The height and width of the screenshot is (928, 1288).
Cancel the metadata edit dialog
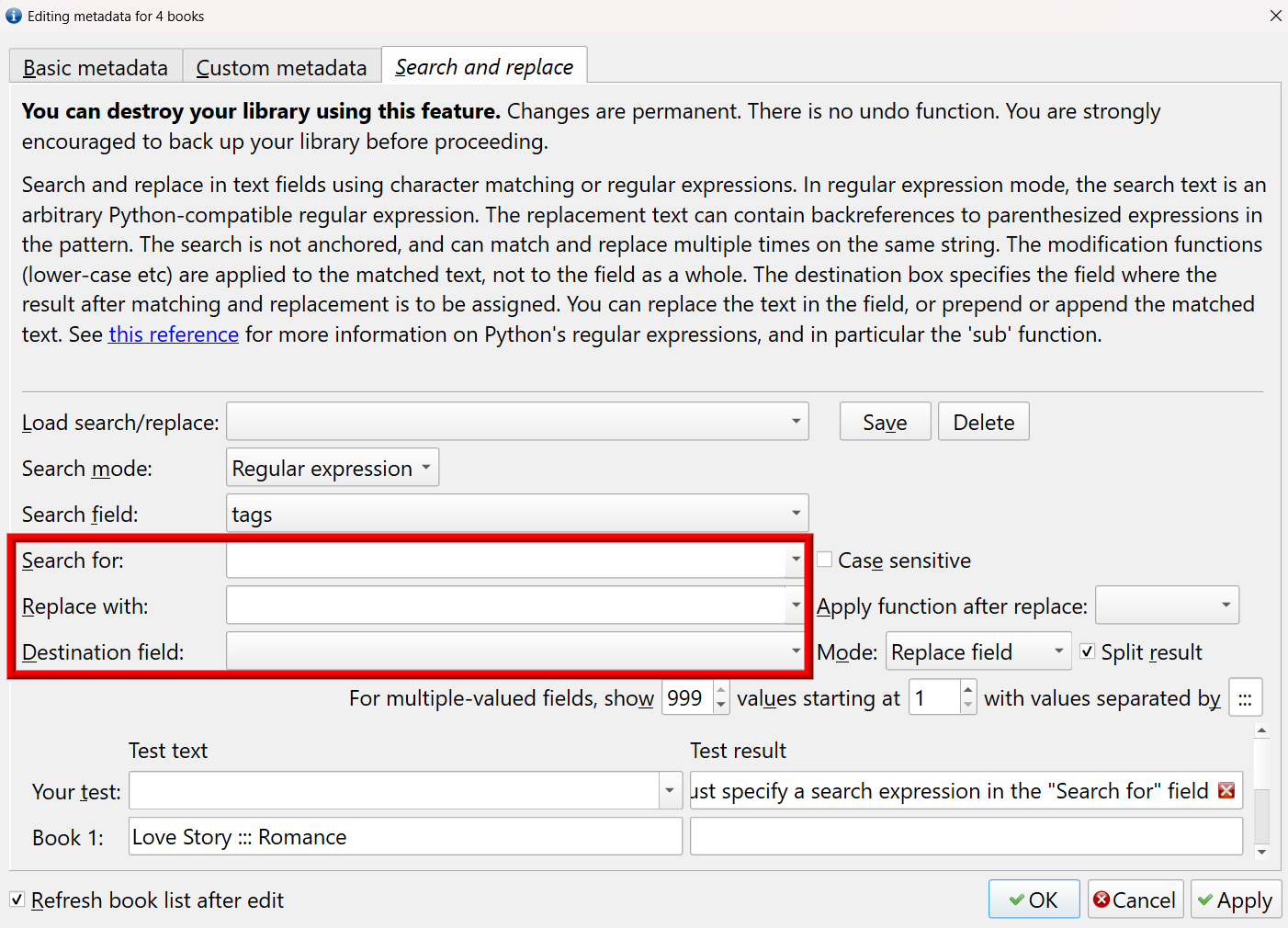click(1135, 900)
